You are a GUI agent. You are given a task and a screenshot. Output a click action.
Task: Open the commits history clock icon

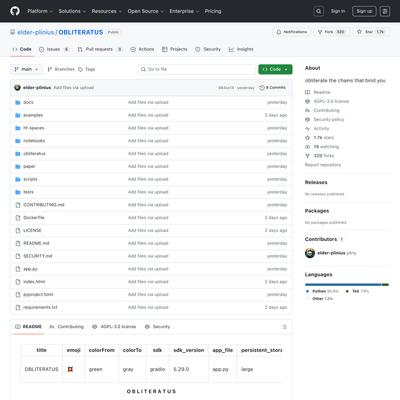(262, 88)
